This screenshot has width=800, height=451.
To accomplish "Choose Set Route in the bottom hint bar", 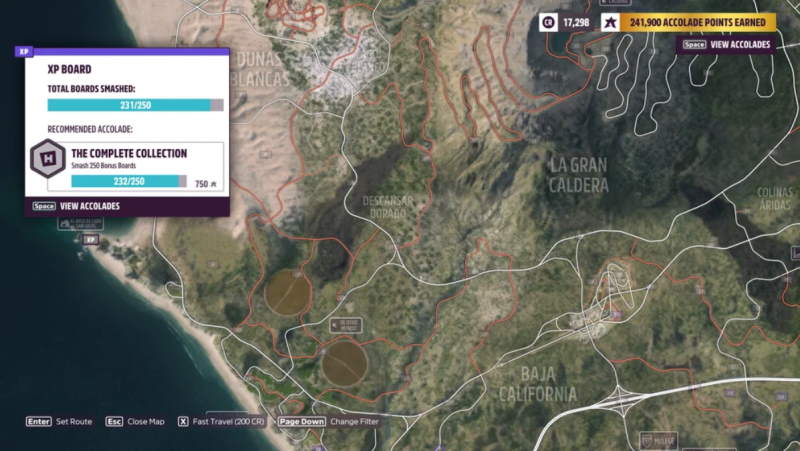I will tap(59, 421).
